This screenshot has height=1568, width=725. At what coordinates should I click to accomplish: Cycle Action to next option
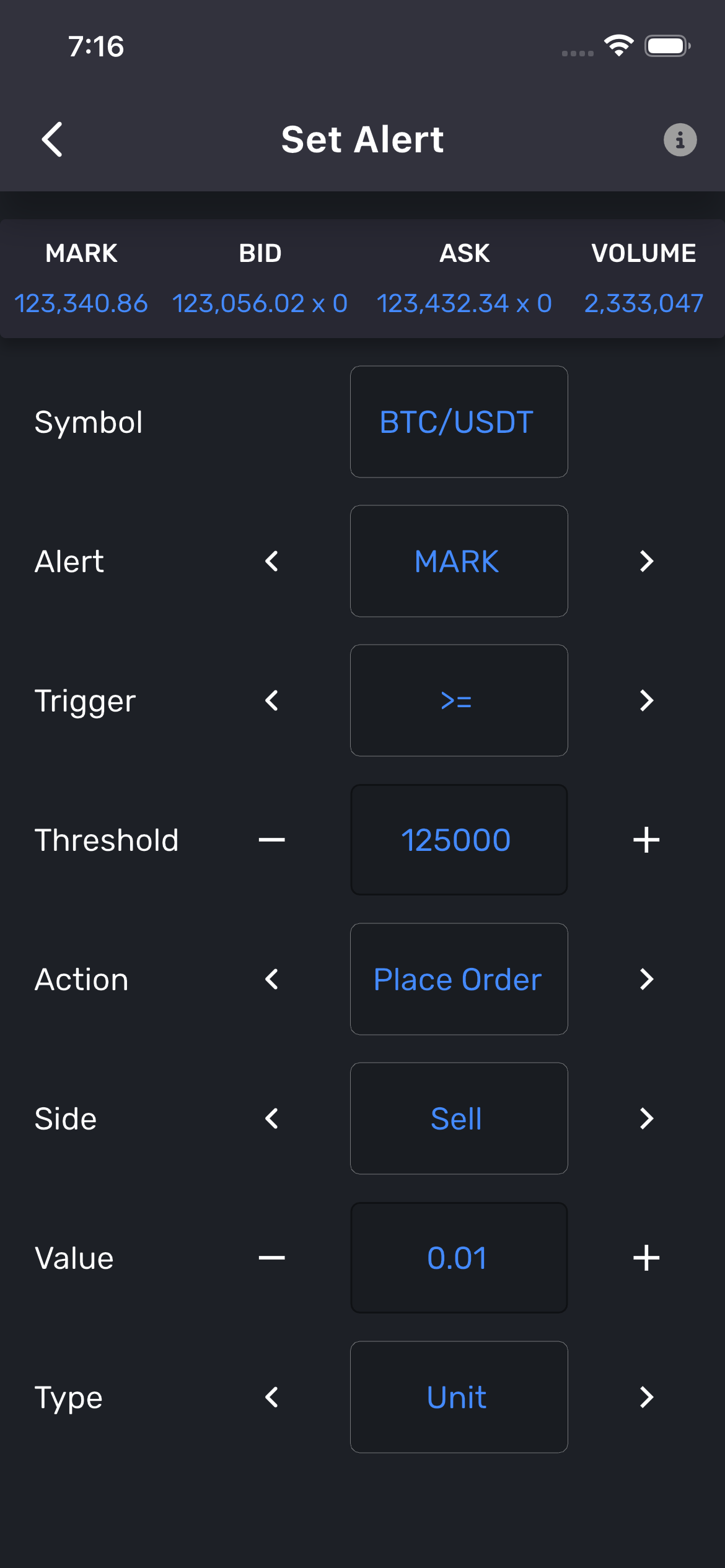tap(646, 979)
